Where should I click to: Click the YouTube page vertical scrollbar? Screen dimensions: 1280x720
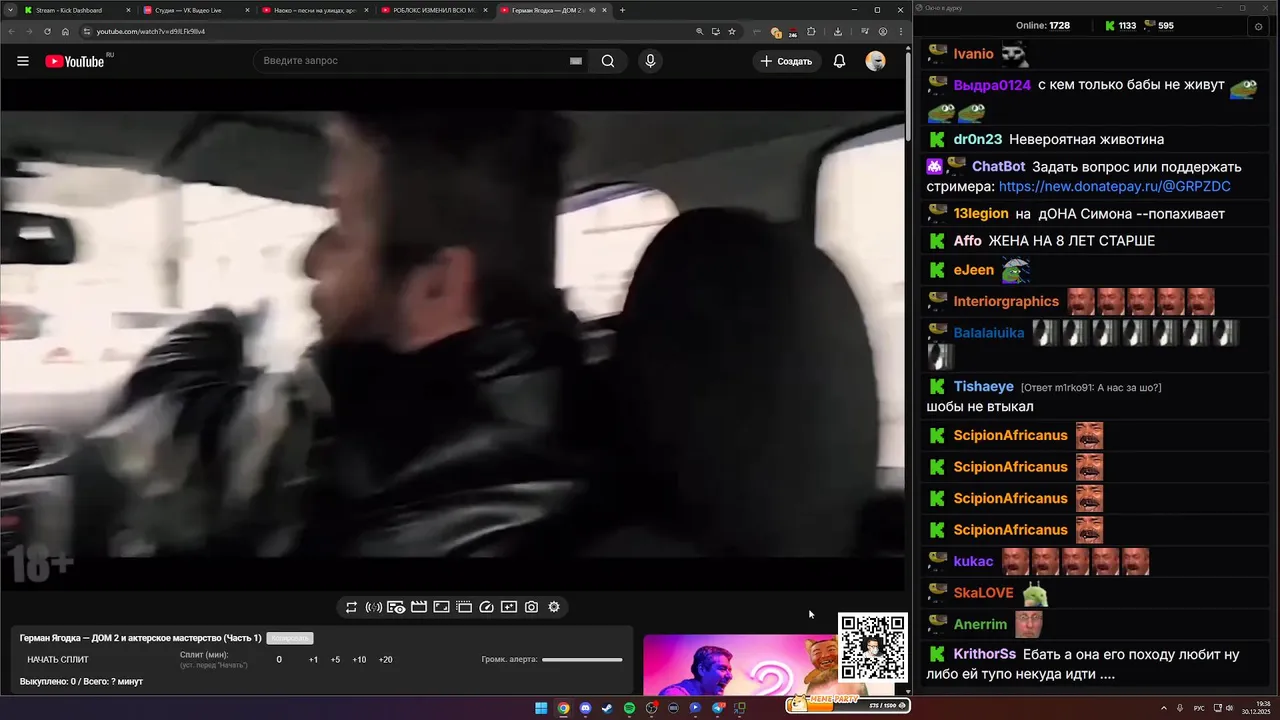[908, 95]
